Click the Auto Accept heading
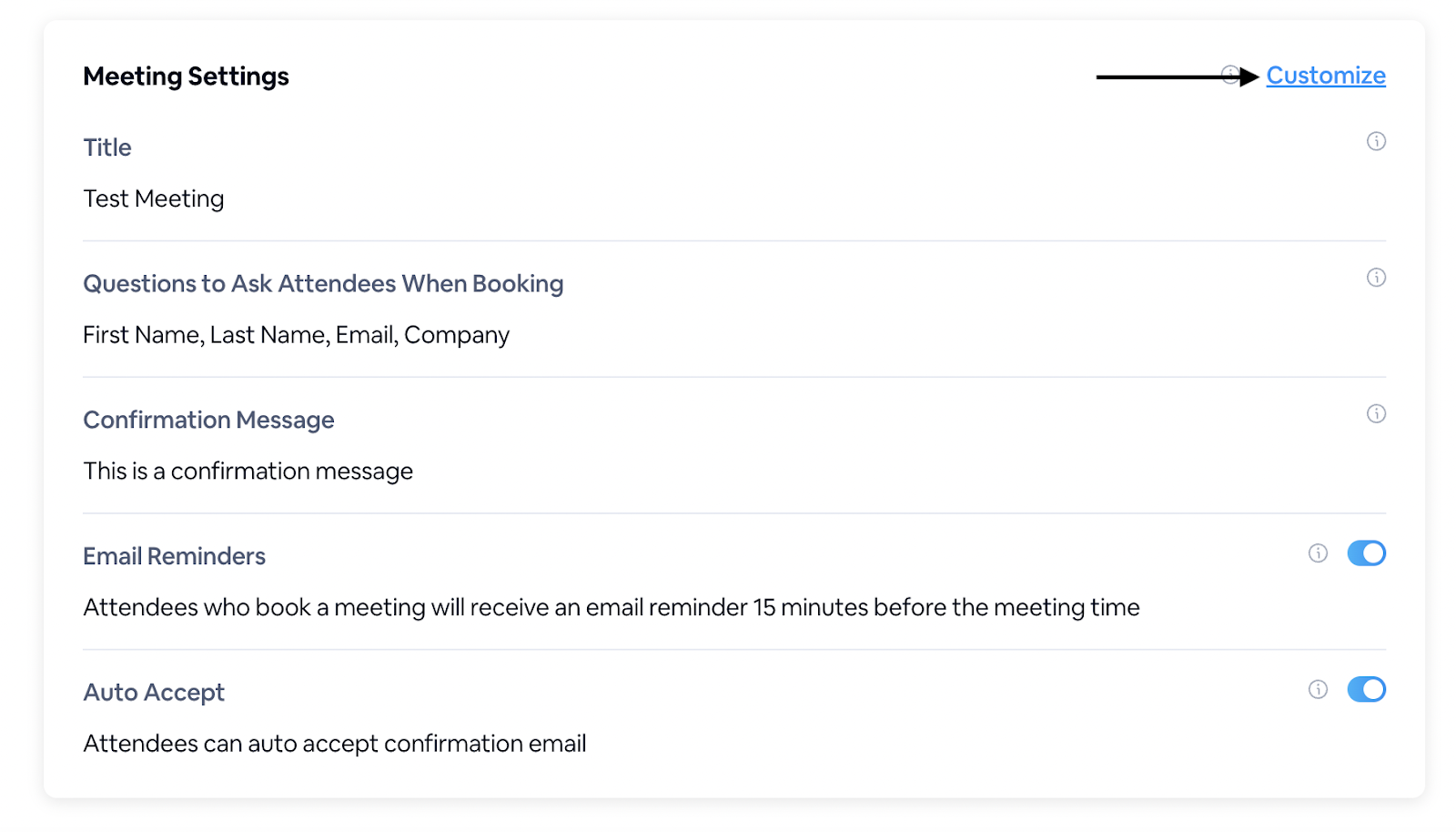 point(154,693)
